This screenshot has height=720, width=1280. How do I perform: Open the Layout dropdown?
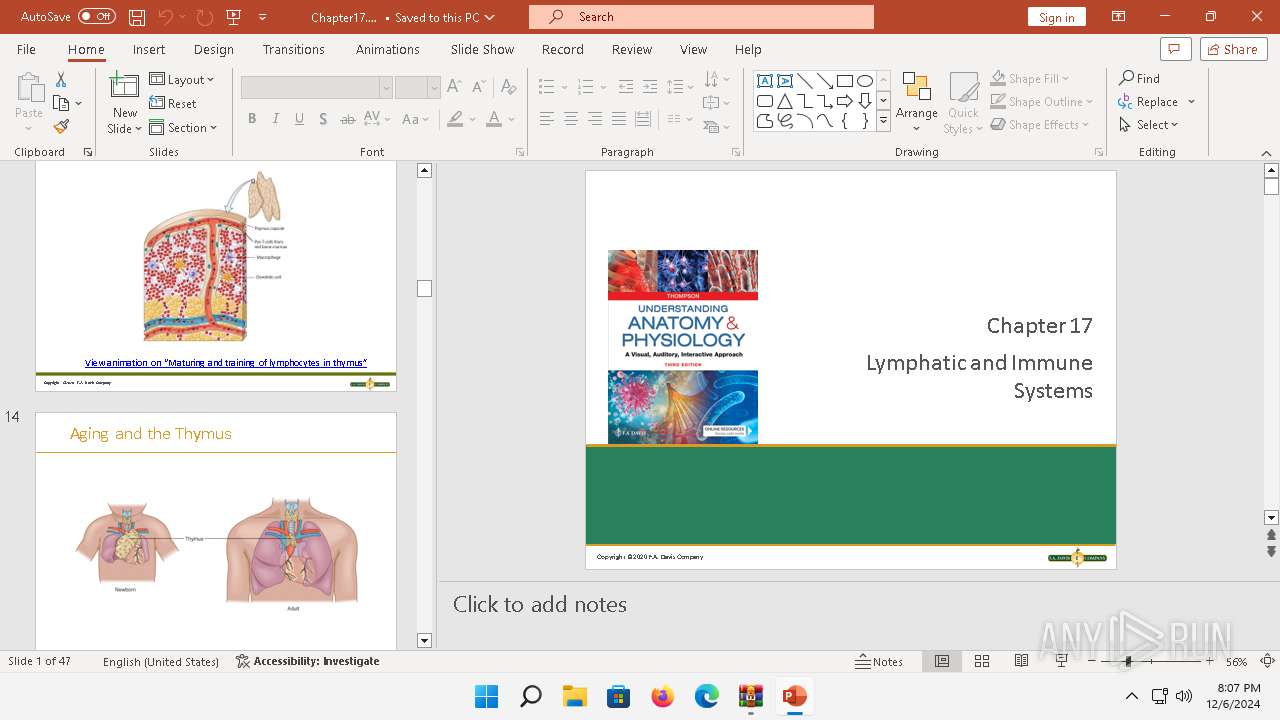pyautogui.click(x=182, y=79)
